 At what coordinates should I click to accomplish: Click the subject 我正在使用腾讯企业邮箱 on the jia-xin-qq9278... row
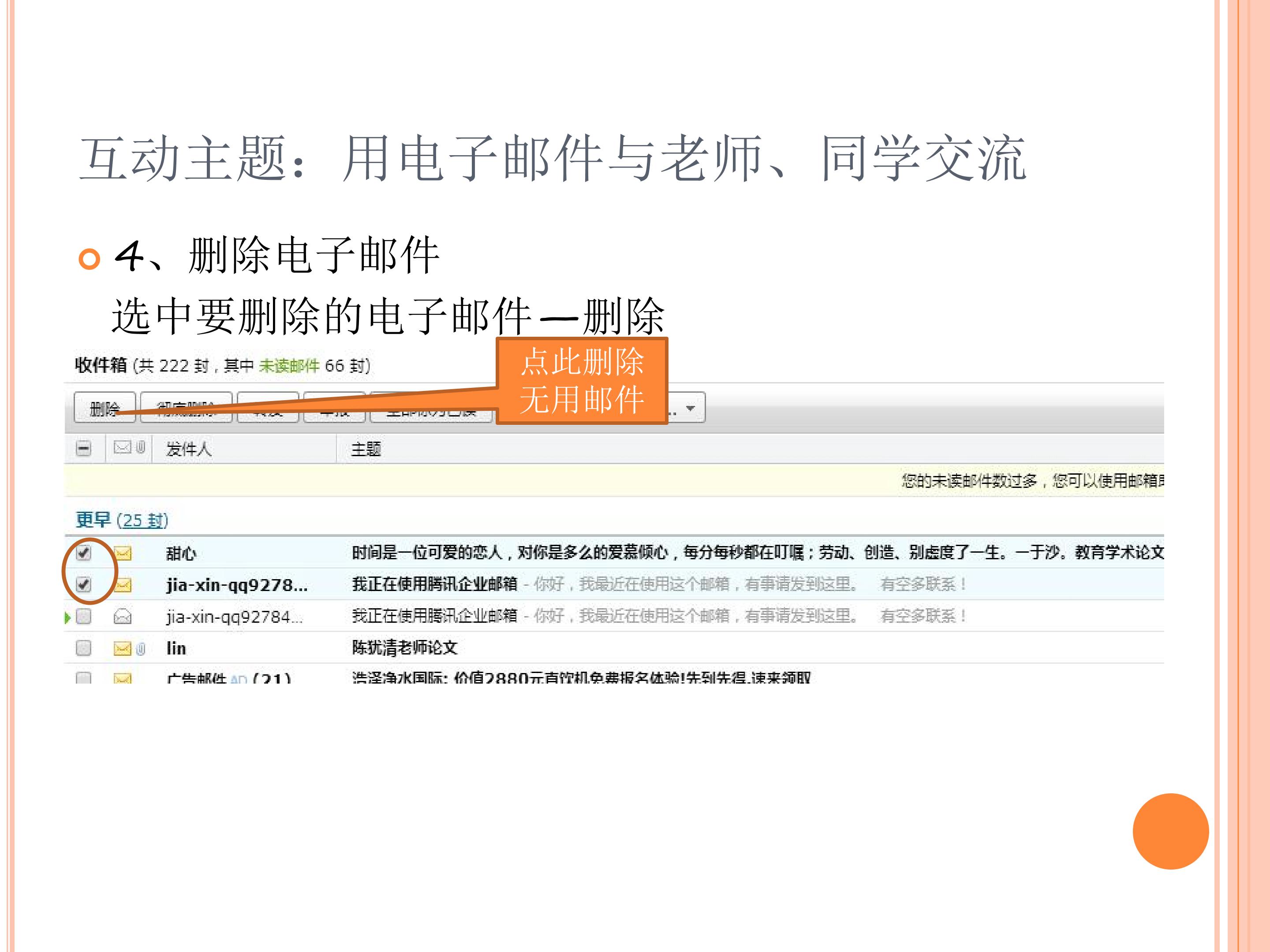click(x=435, y=584)
